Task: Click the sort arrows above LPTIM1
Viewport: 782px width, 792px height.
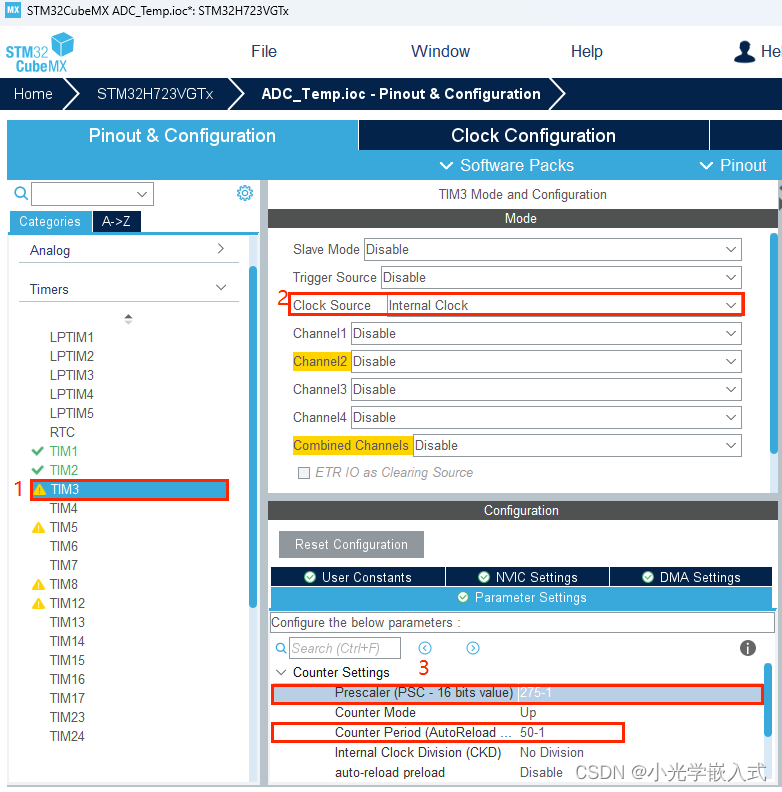Action: tap(128, 319)
